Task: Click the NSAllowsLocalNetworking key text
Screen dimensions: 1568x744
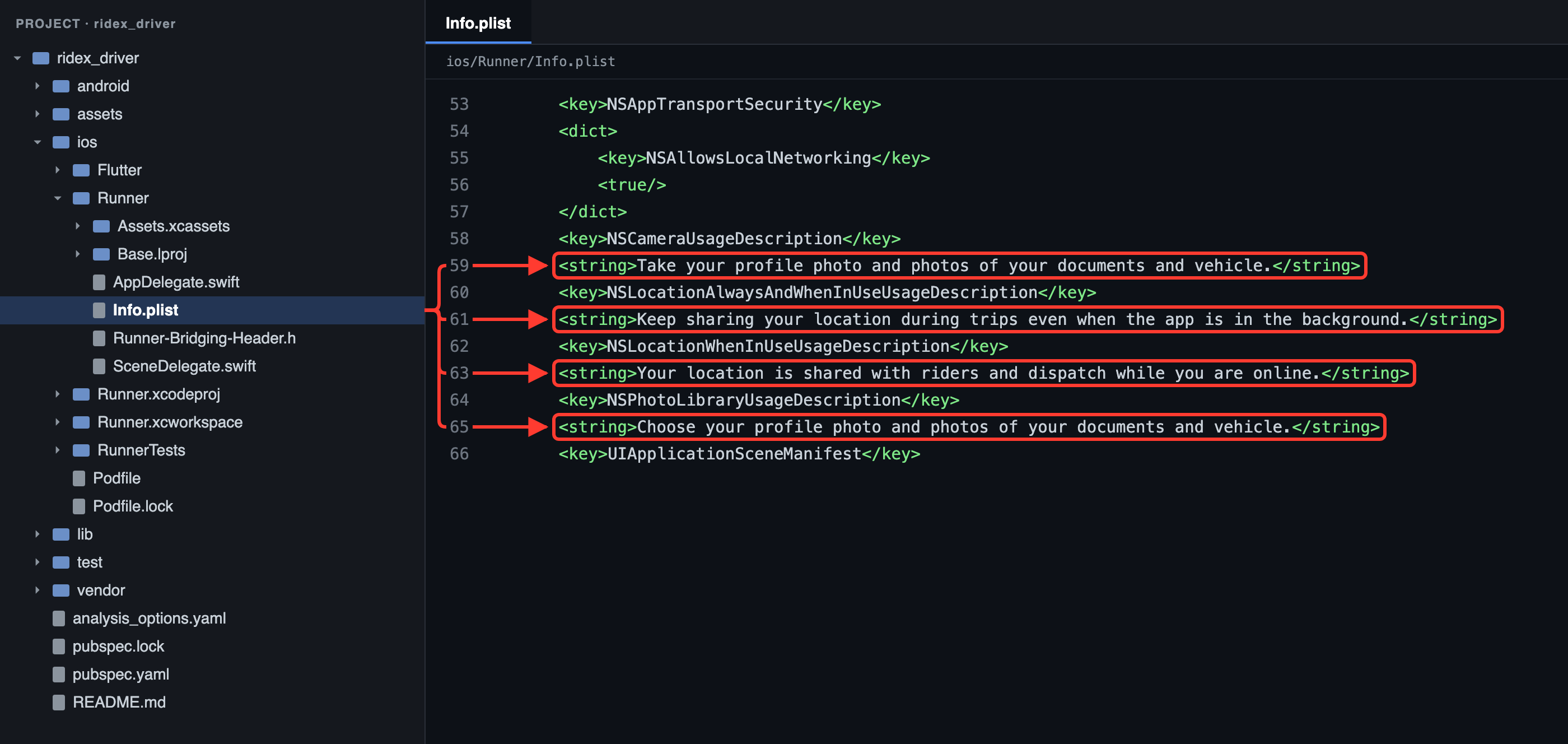Action: pyautogui.click(x=758, y=159)
